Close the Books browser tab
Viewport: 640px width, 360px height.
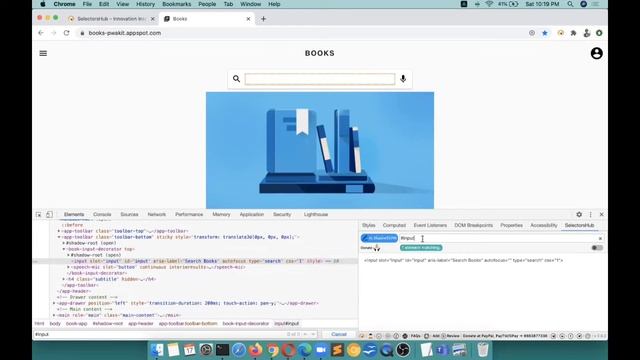248,19
